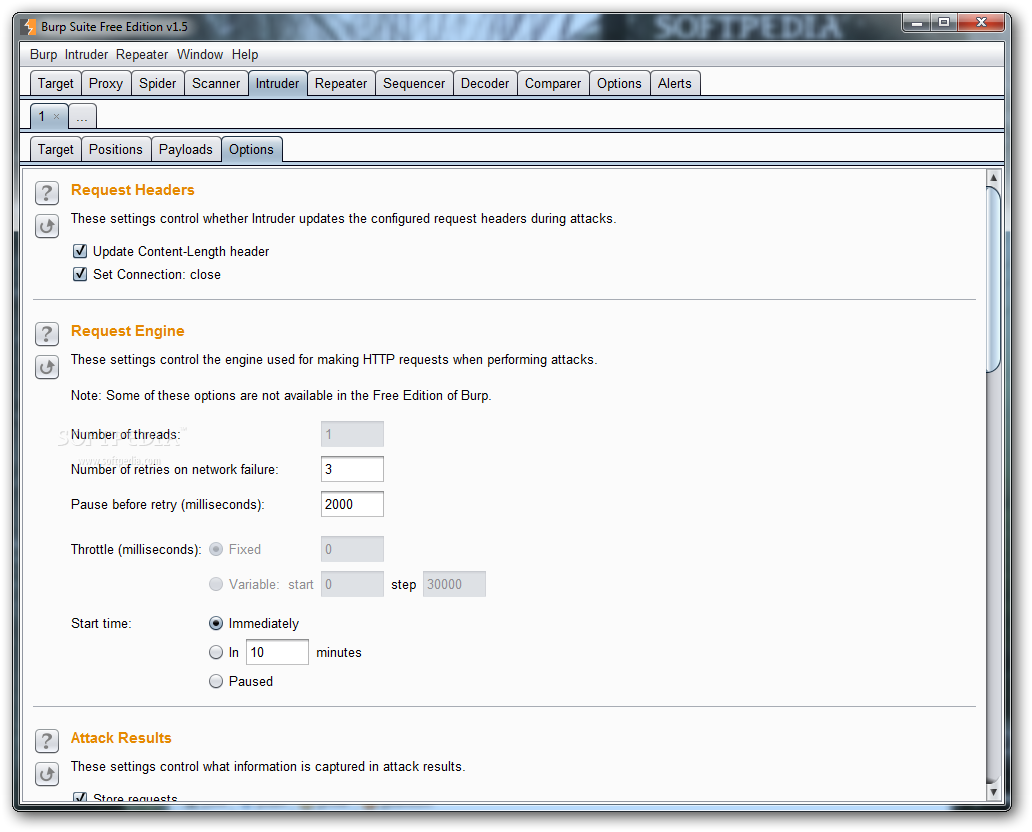1032x832 pixels.
Task: Switch to the main Repeater tab
Action: 341,84
